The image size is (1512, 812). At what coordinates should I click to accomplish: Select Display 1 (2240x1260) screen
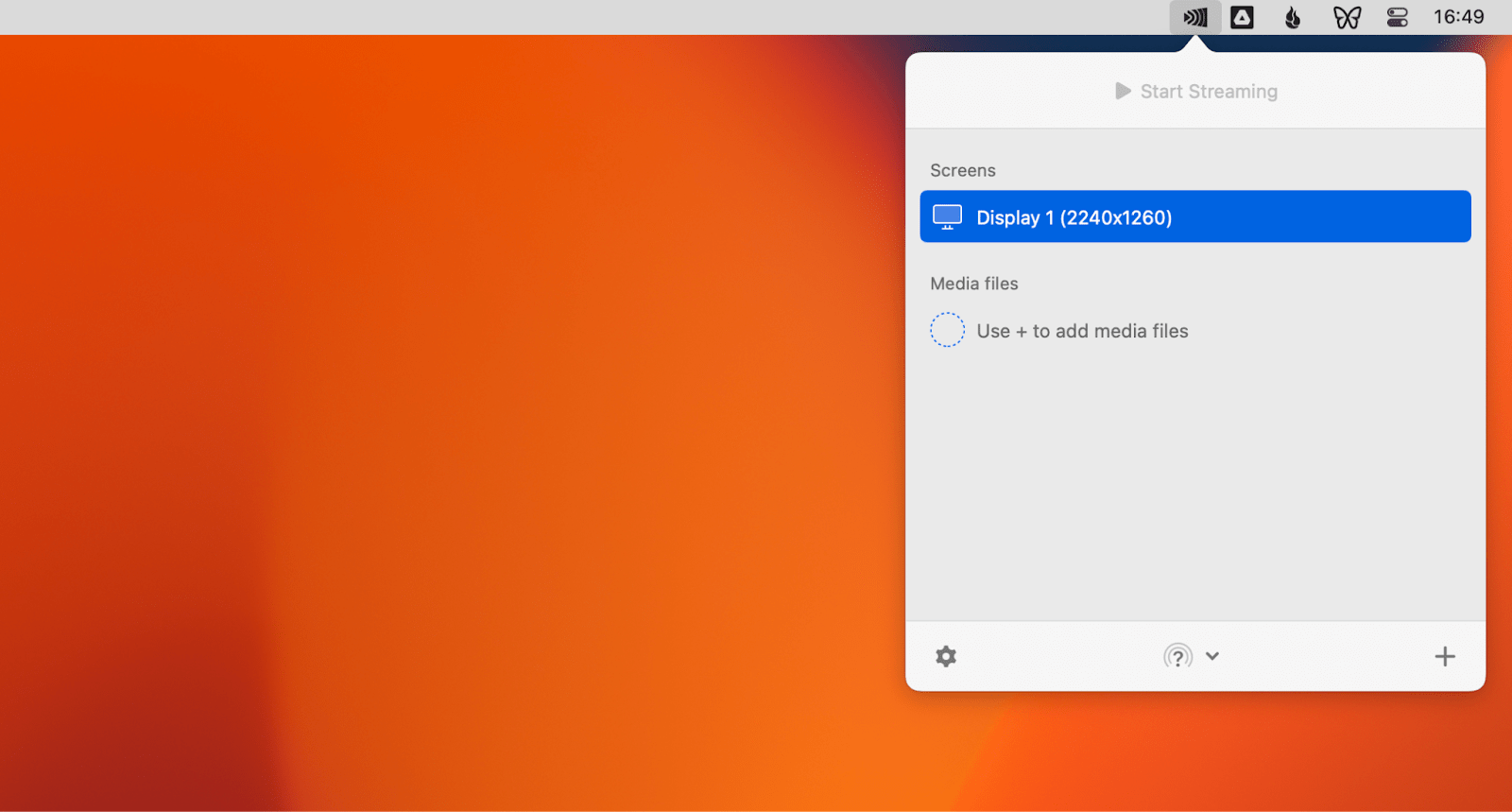pos(1195,216)
